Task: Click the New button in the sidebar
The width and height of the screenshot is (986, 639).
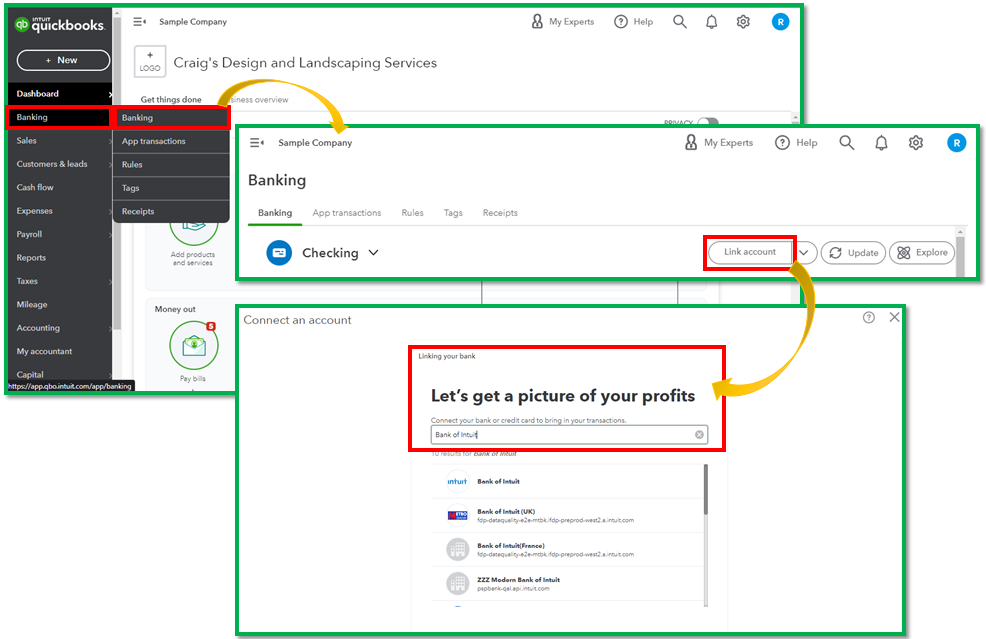Action: pos(63,60)
